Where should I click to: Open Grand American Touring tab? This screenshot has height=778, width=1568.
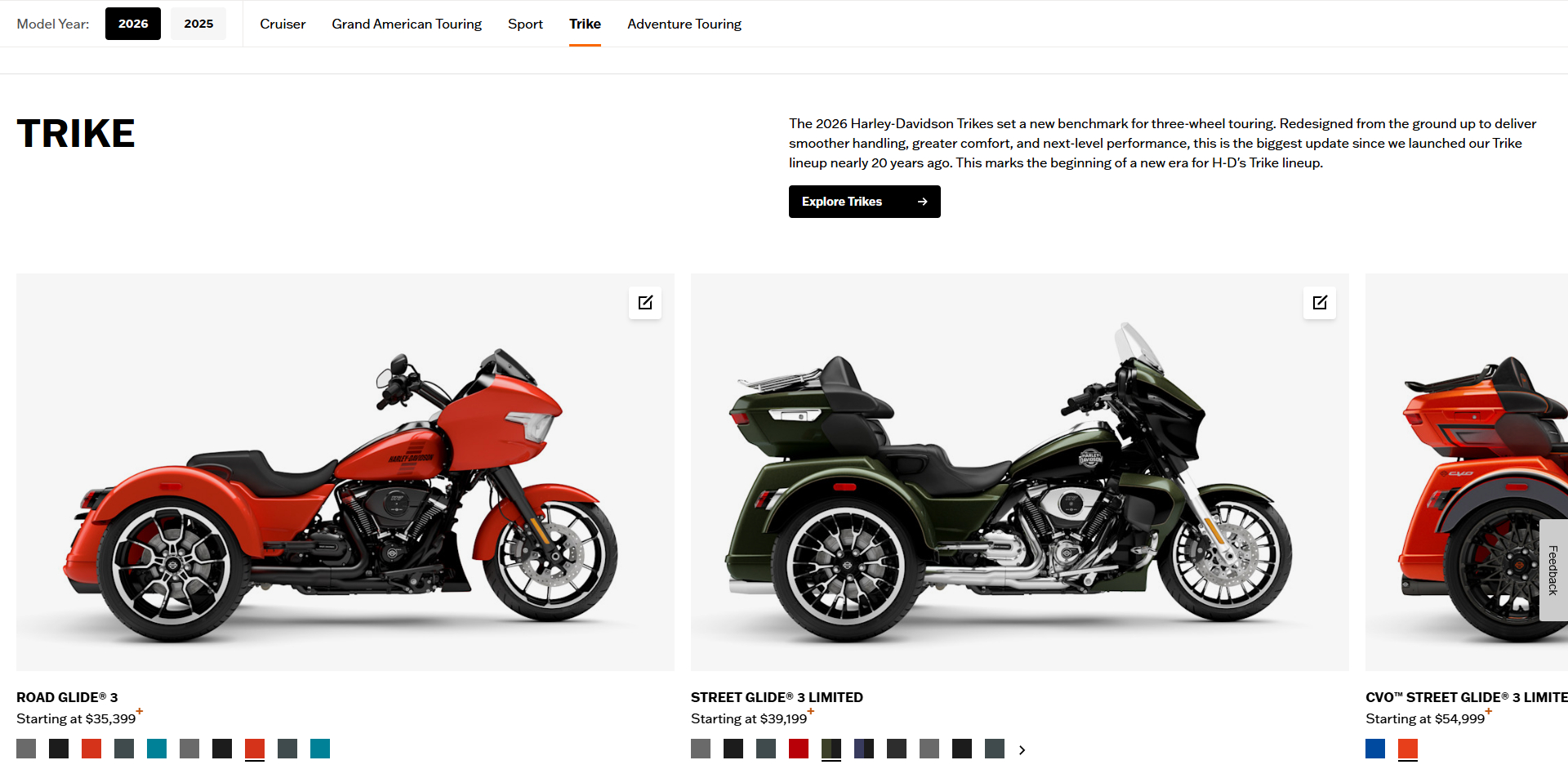click(x=407, y=24)
